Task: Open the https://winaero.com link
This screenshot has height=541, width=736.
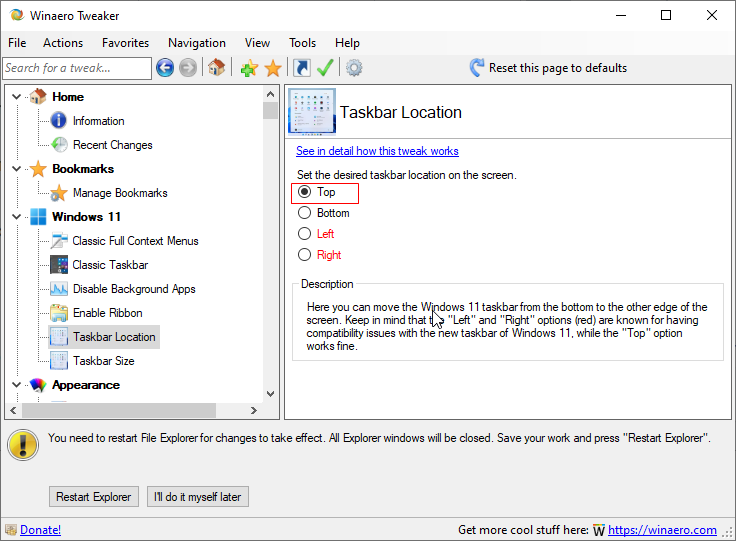Action: click(x=662, y=530)
